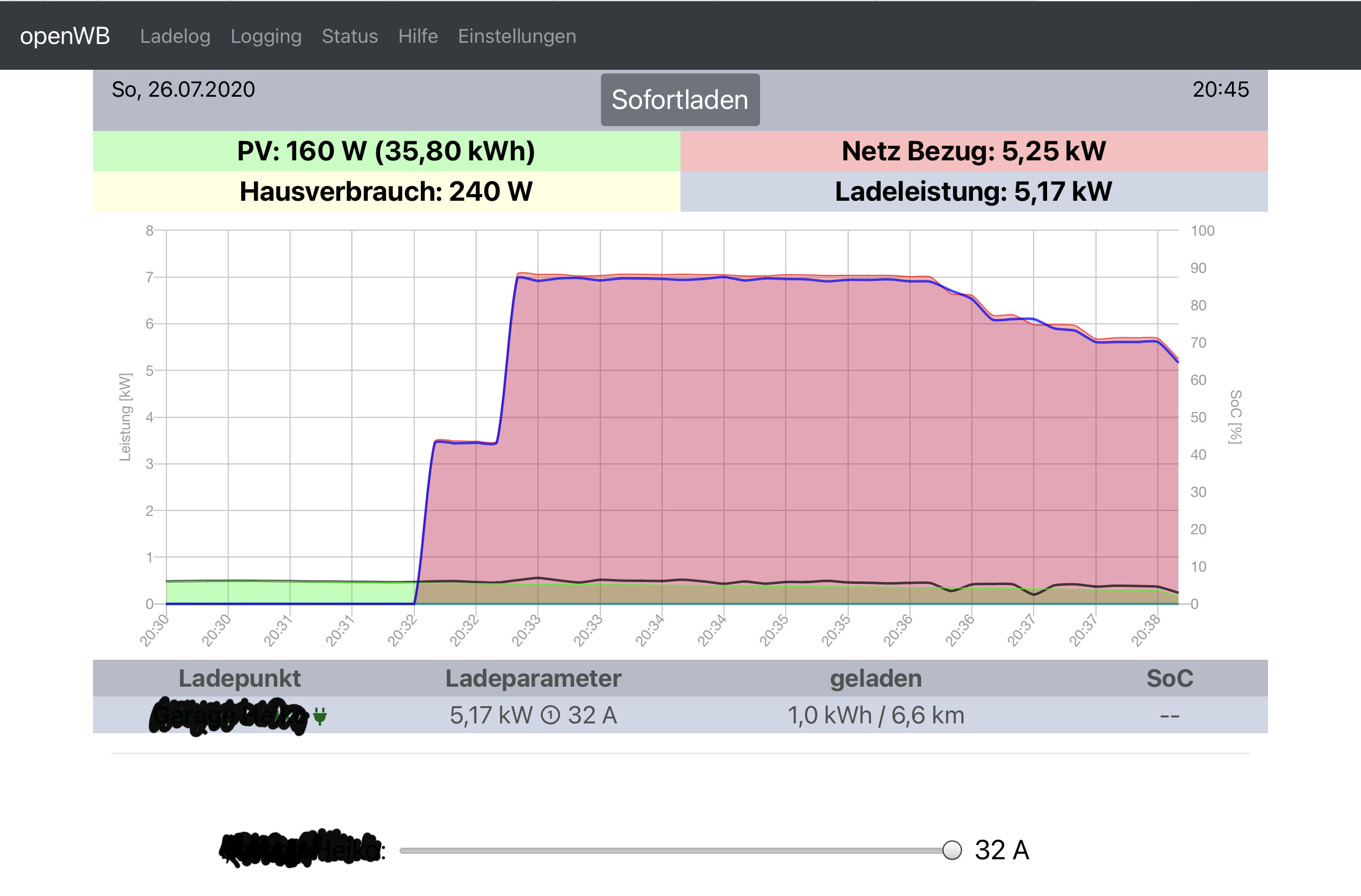
Task: Click the Ladeleistung 5,17 kW tile
Action: pos(974,192)
